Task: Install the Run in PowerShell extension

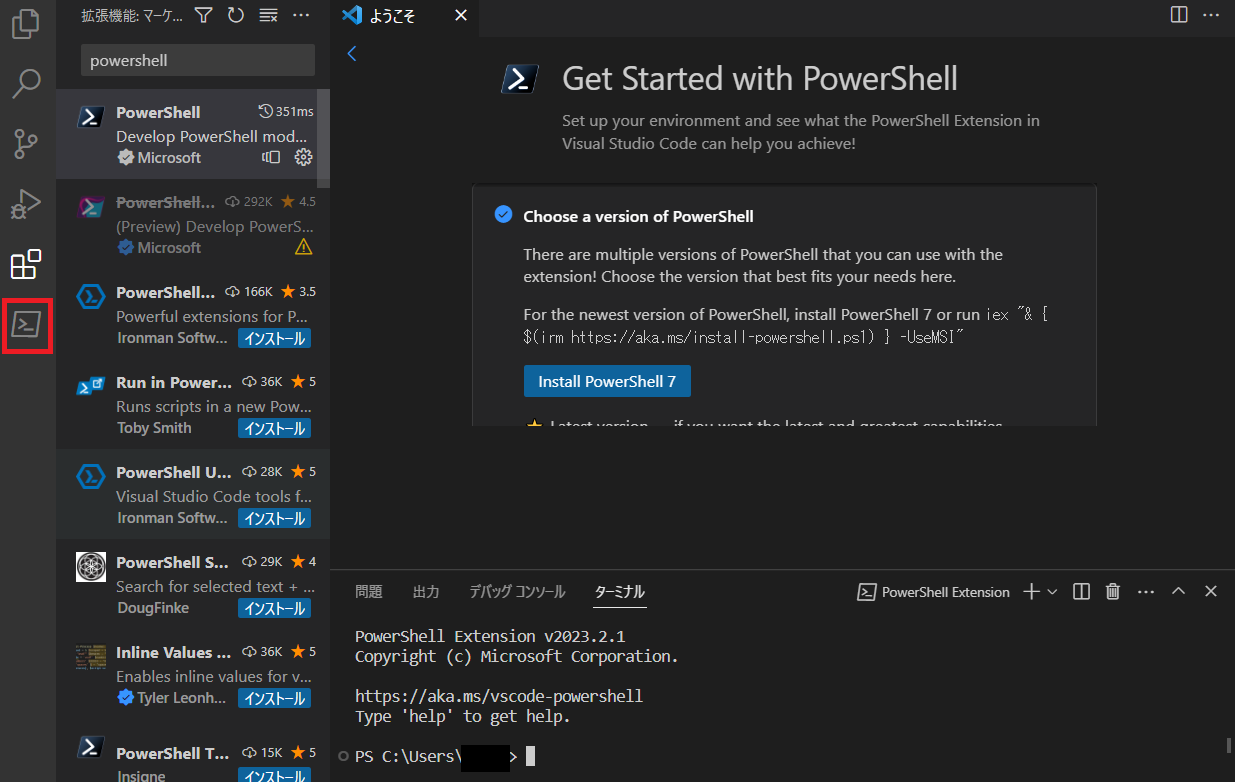Action: pos(274,428)
